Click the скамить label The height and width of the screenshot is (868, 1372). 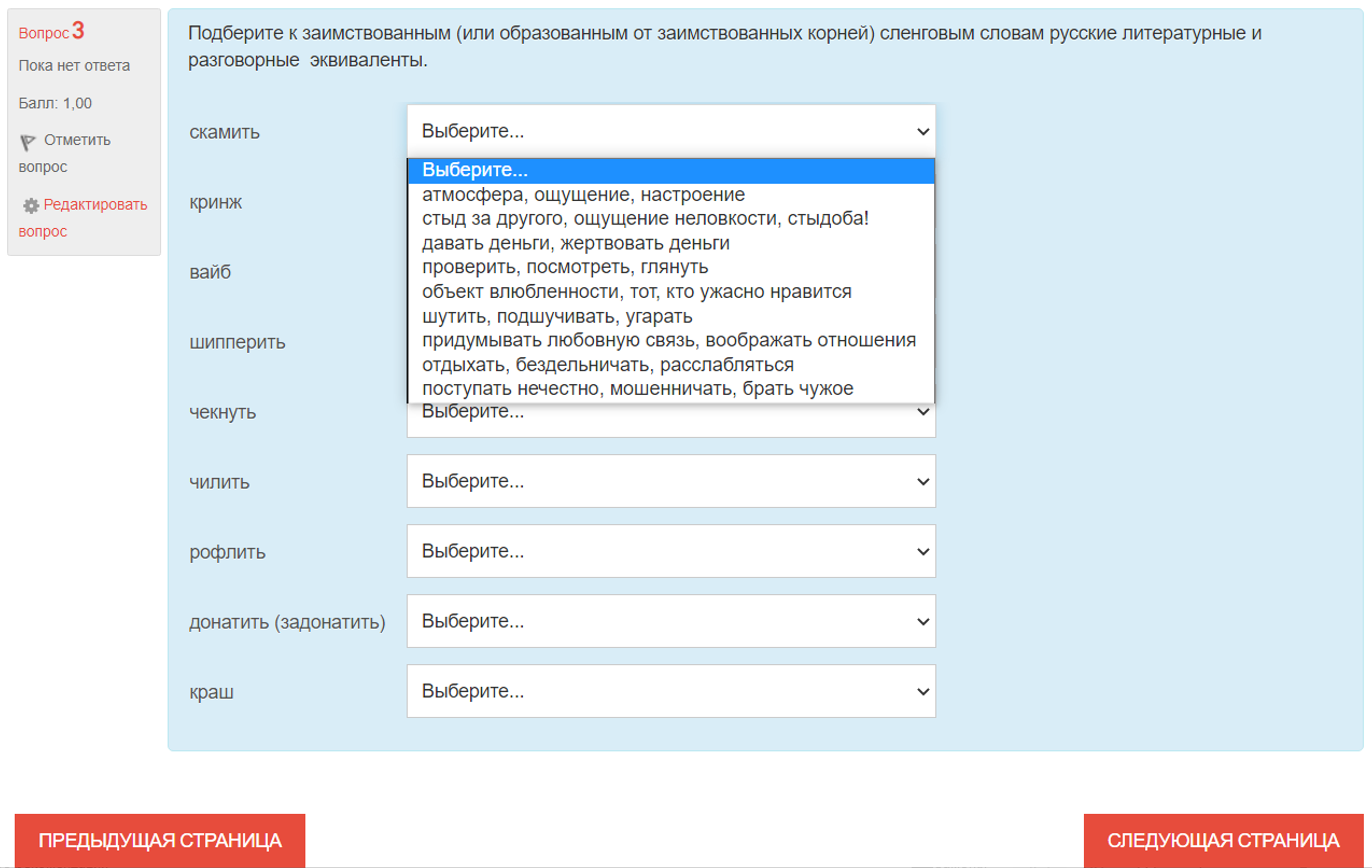click(224, 132)
